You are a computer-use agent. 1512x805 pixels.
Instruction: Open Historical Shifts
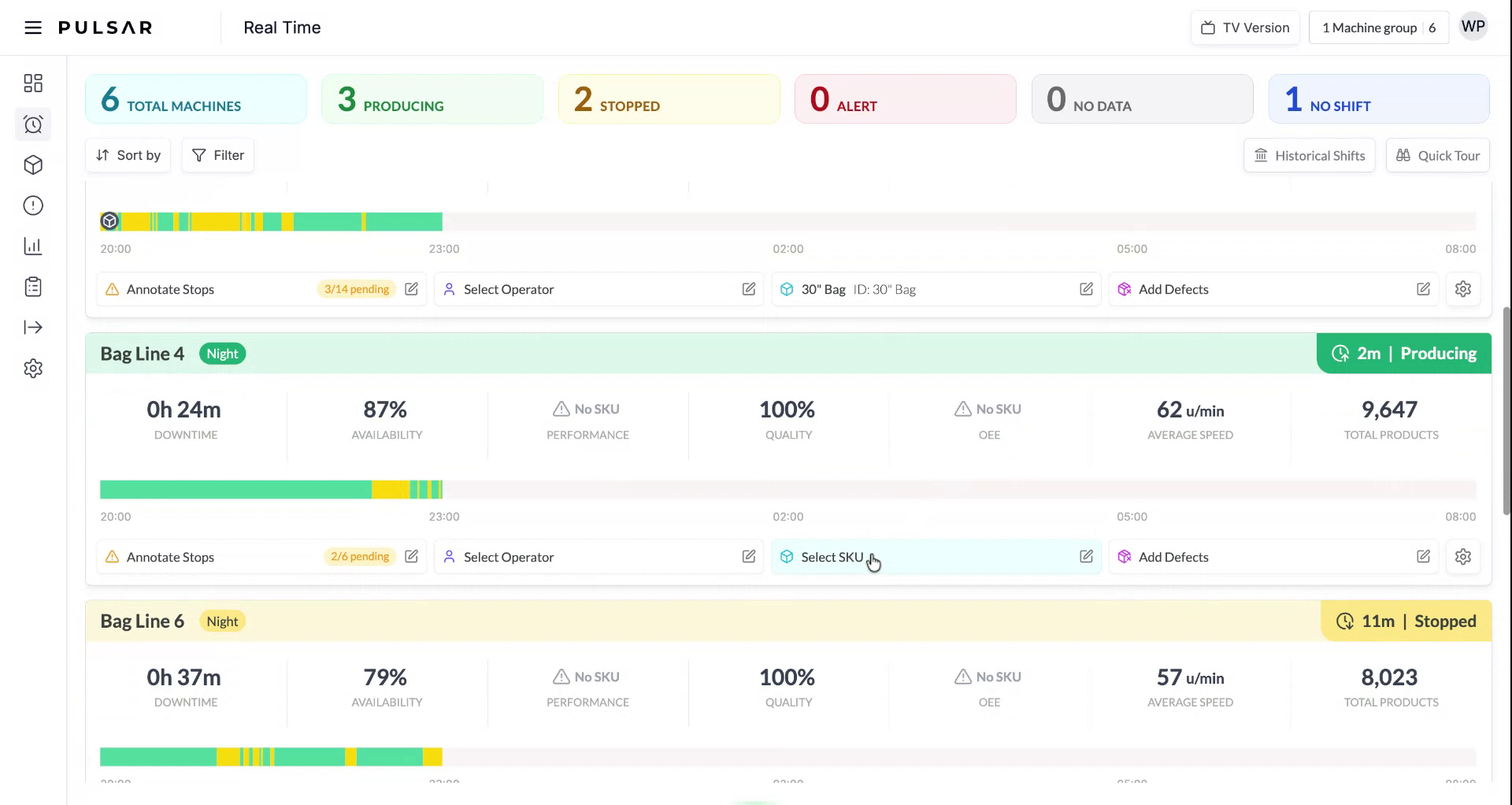point(1309,155)
